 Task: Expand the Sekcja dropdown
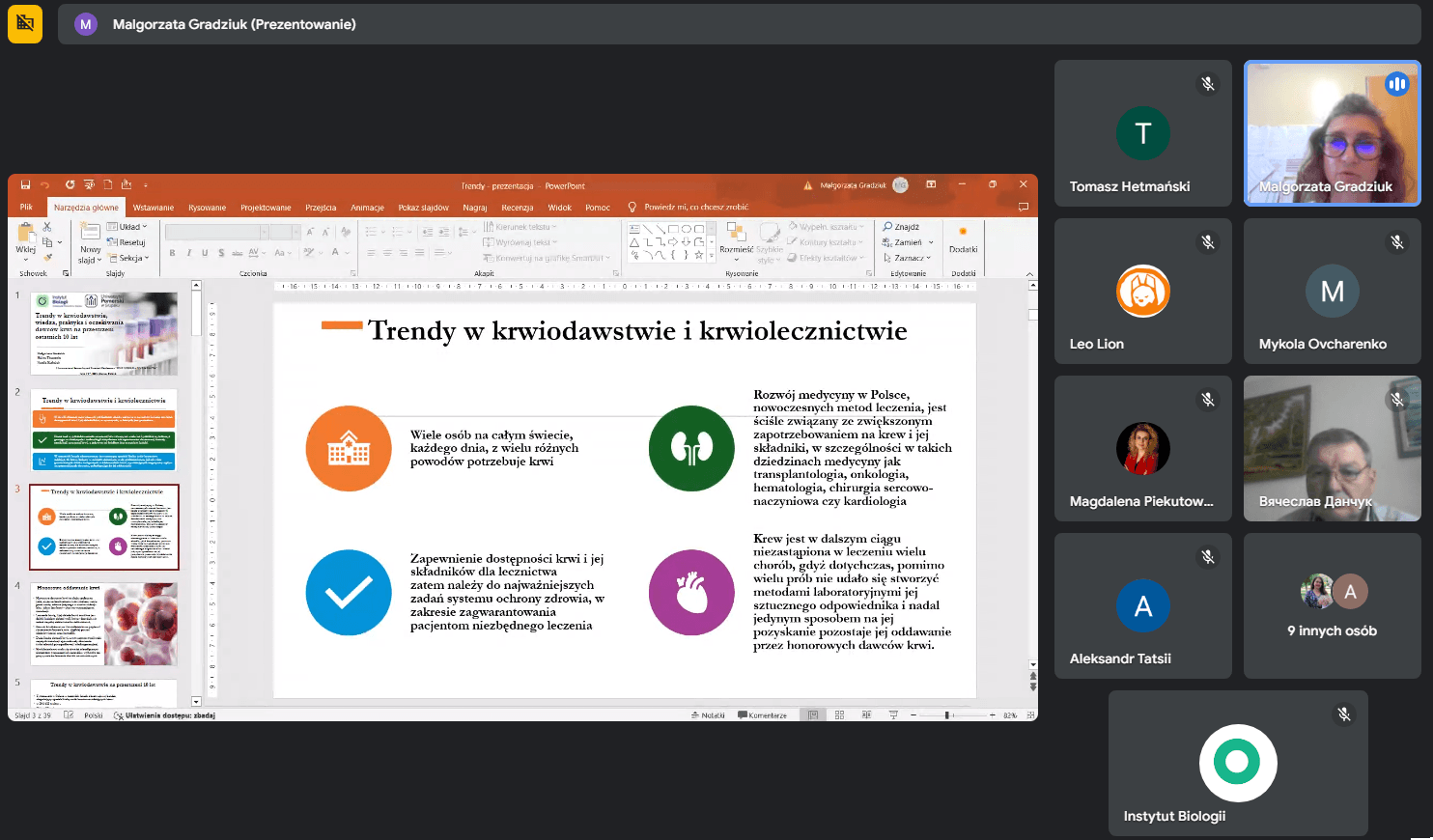pyautogui.click(x=127, y=258)
